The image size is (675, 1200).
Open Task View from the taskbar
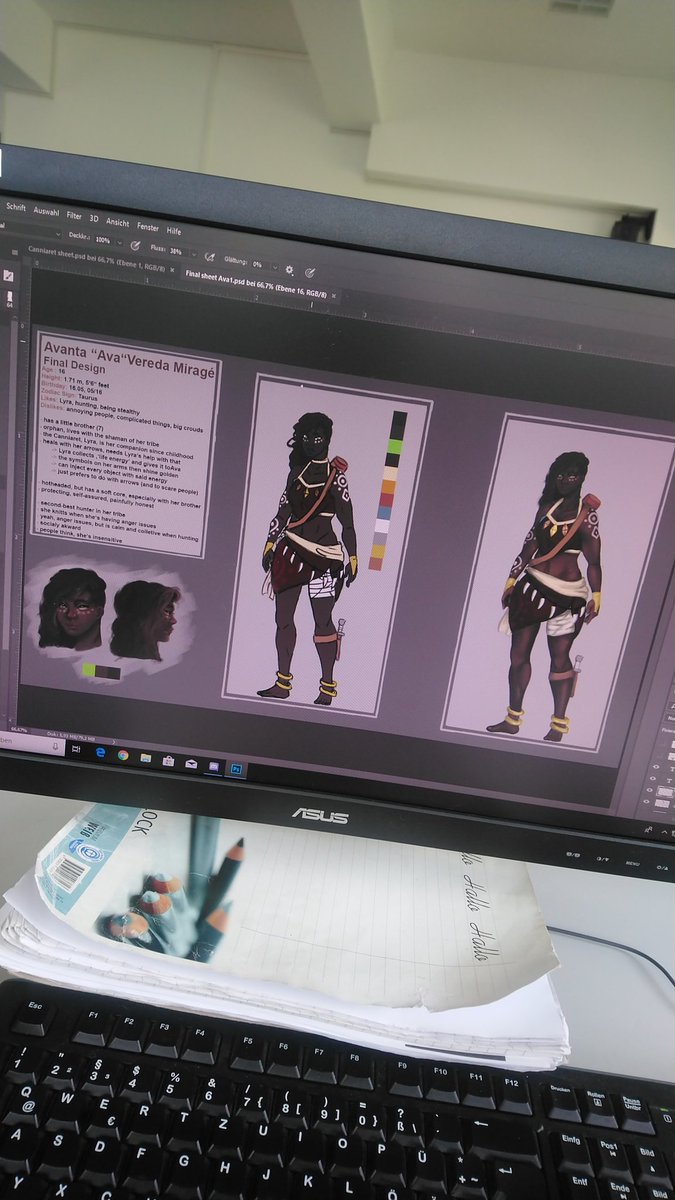pyautogui.click(x=76, y=749)
